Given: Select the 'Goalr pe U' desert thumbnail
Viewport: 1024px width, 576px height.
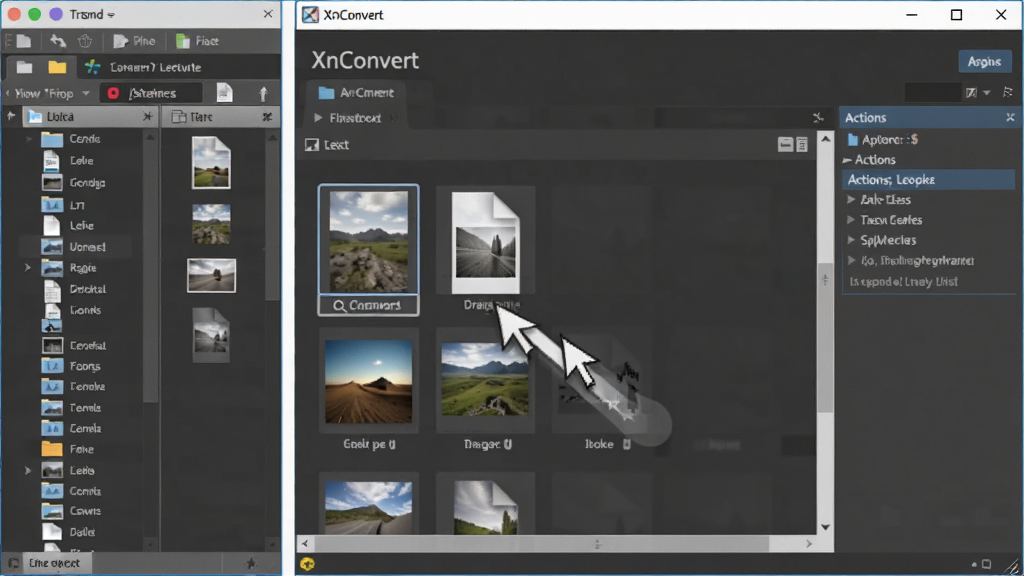Looking at the screenshot, I should coord(368,381).
